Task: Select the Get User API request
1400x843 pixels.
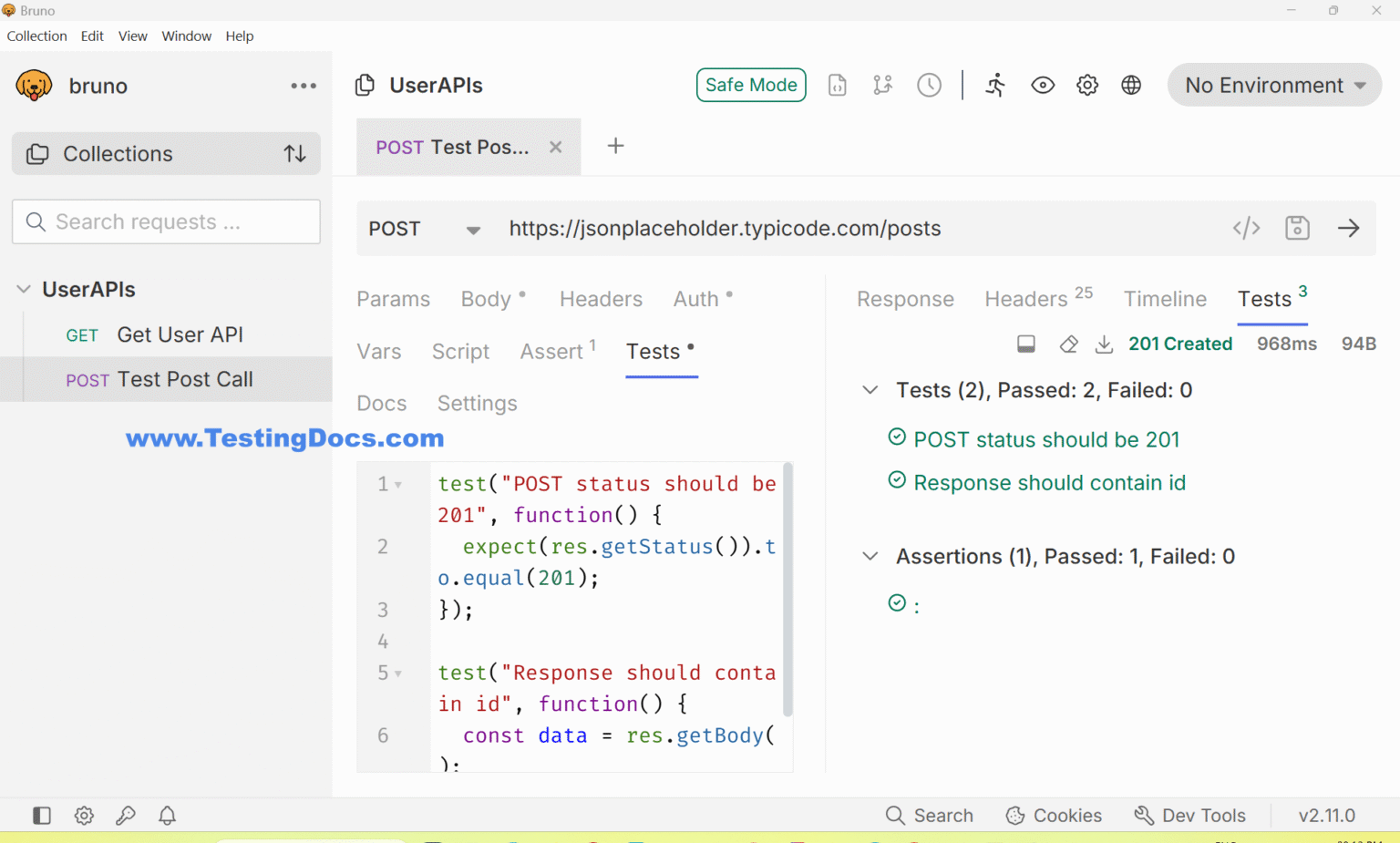Action: coord(180,334)
